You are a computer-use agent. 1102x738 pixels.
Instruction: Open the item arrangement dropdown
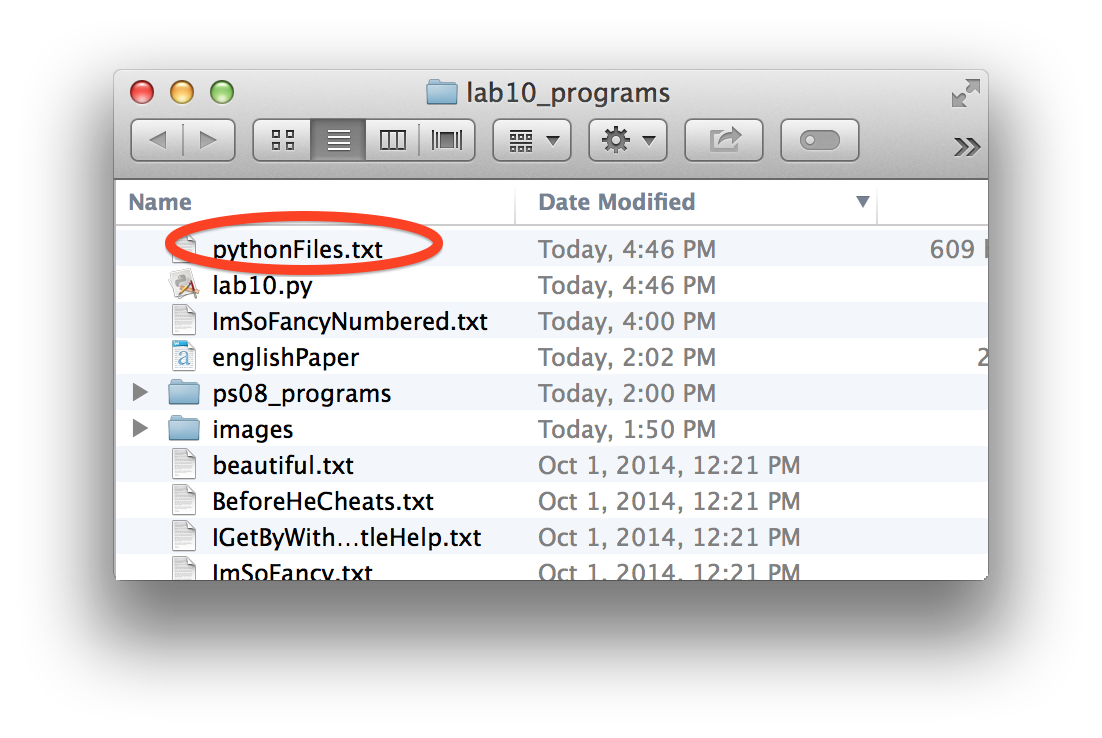point(532,141)
